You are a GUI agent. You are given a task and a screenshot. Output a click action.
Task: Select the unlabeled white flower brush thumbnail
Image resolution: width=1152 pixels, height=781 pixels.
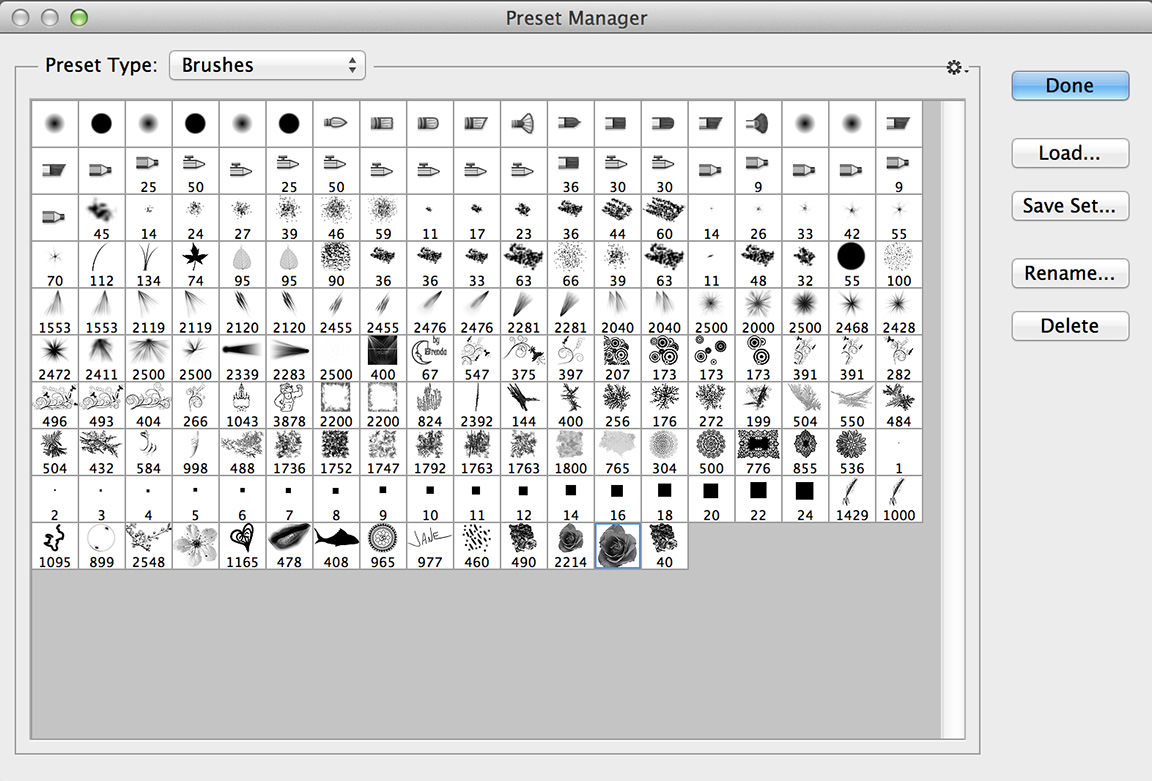pyautogui.click(x=195, y=546)
